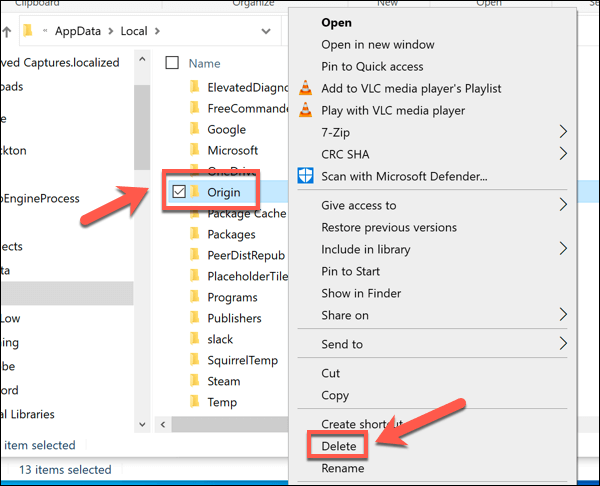
Task: Click the Google folder name
Action: [x=227, y=130]
